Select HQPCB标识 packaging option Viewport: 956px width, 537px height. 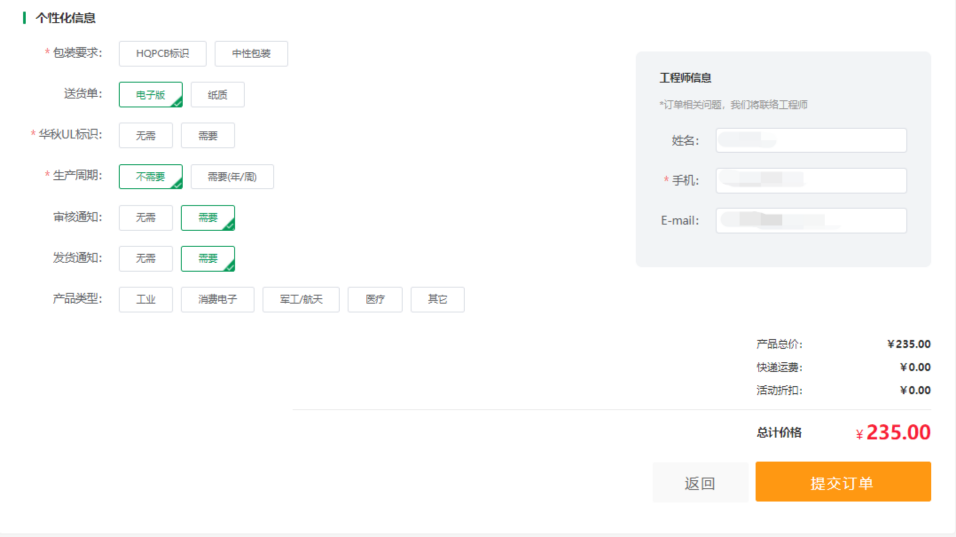162,54
